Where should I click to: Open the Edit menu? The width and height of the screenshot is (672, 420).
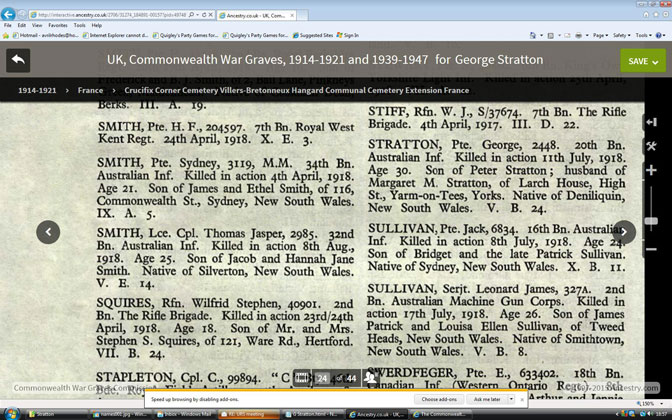(x=22, y=25)
